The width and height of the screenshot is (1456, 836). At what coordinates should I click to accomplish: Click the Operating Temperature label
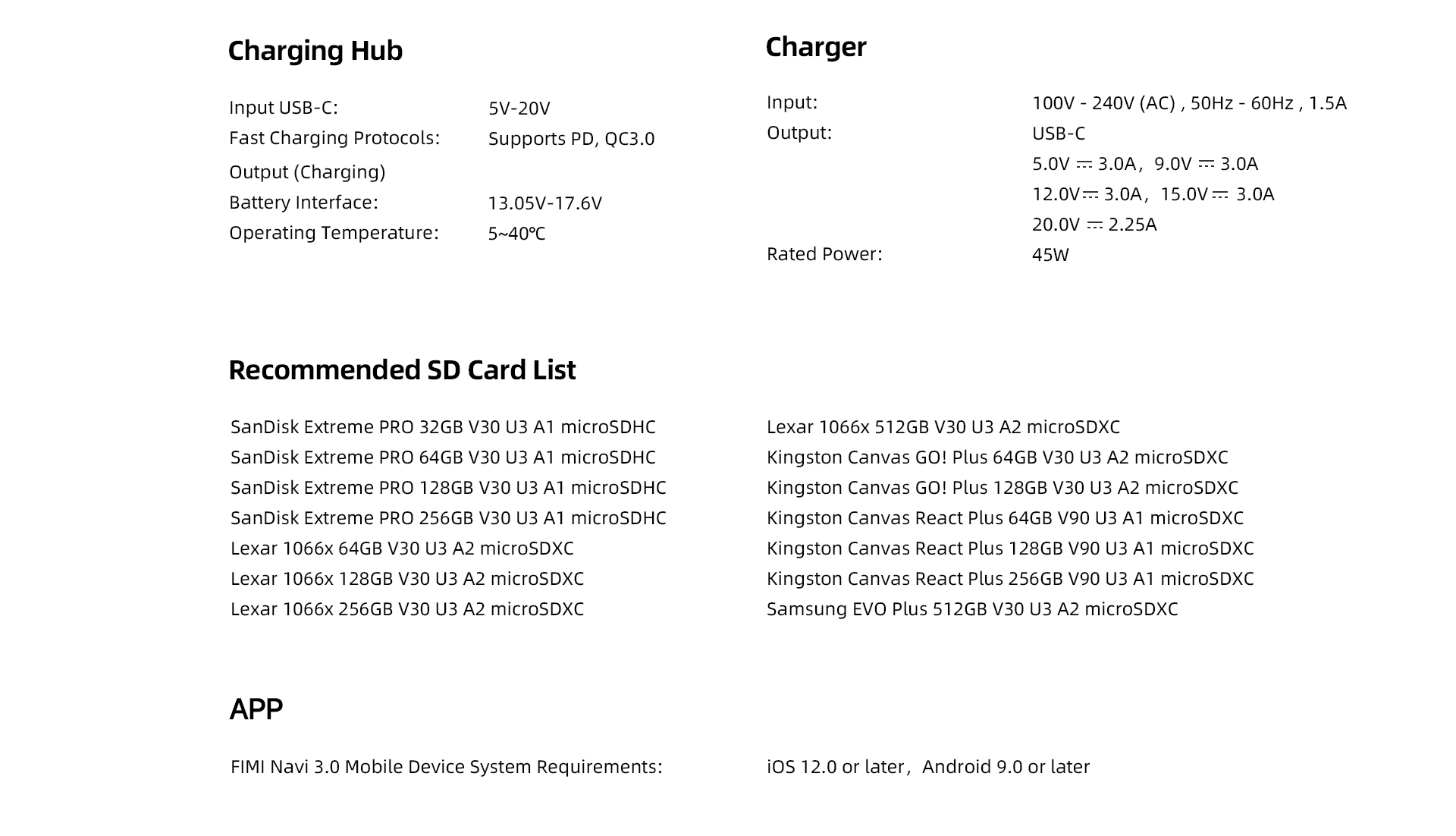pyautogui.click(x=334, y=233)
